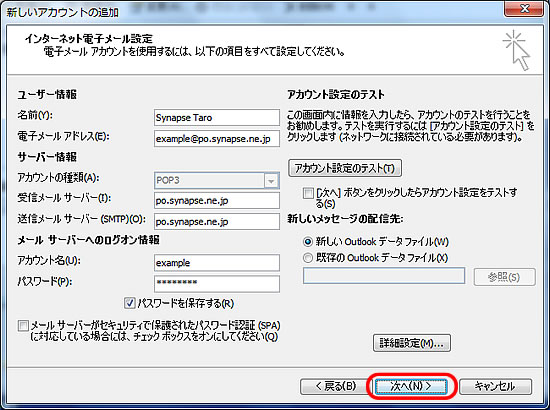Focus the パスワード(P) password field
The image size is (550, 410).
[217, 284]
